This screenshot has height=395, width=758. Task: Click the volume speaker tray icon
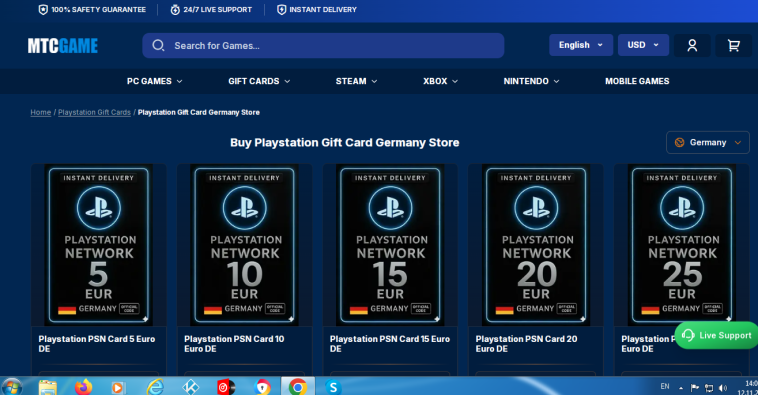coord(723,388)
